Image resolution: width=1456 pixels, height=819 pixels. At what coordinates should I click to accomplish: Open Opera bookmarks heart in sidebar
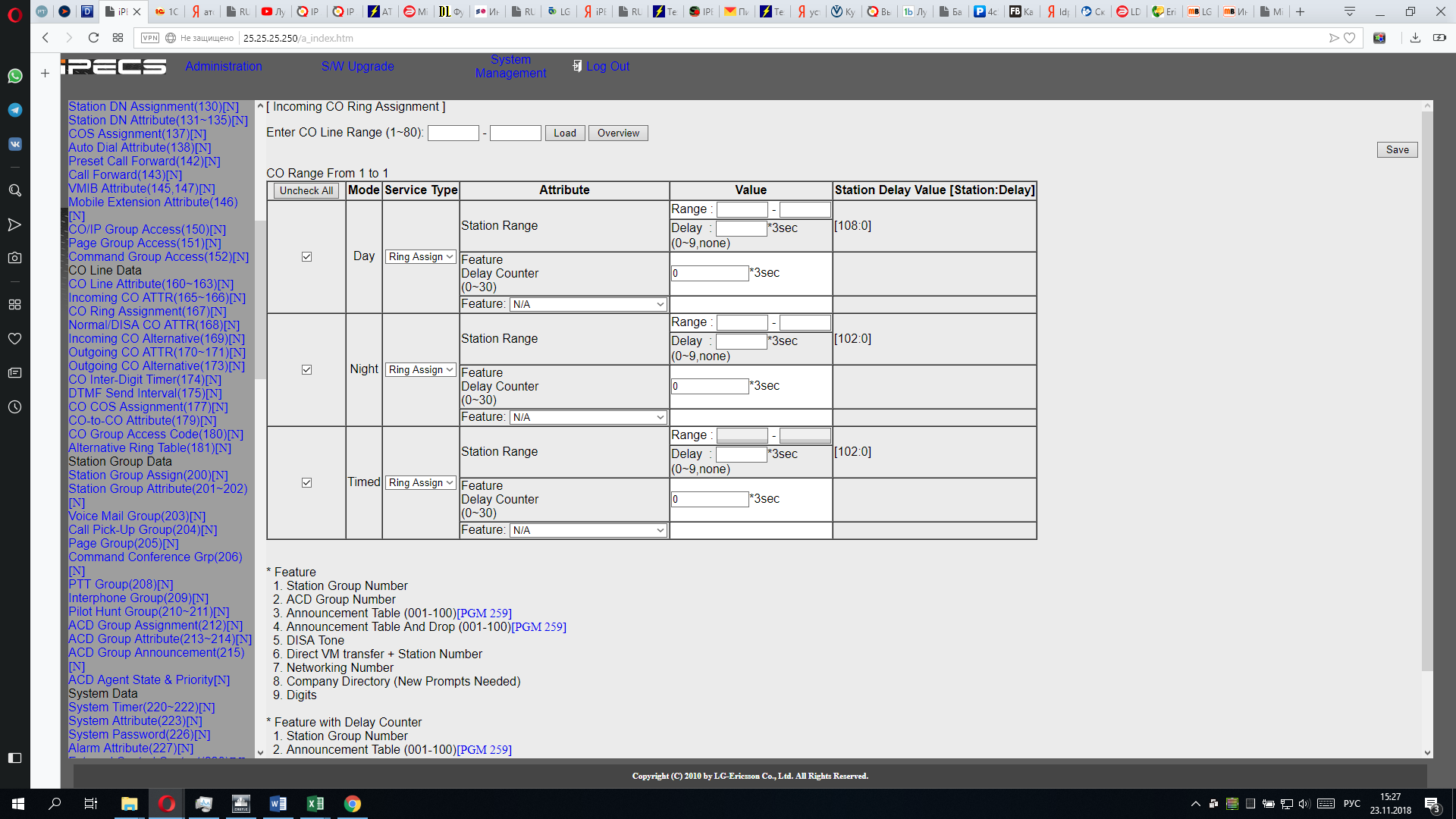[x=14, y=339]
